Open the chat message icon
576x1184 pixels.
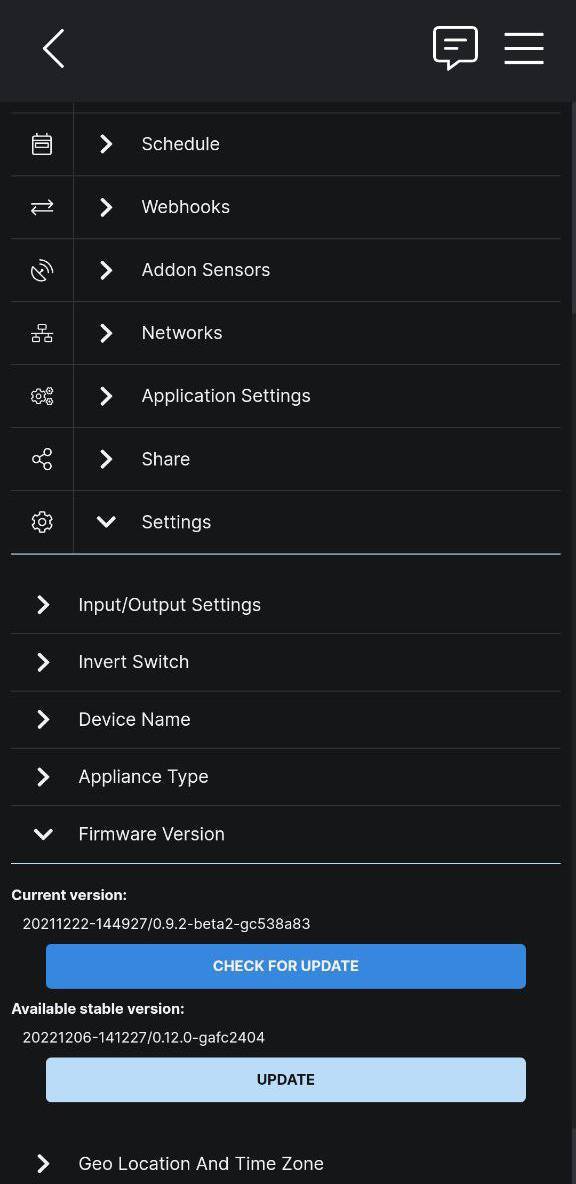(x=455, y=48)
